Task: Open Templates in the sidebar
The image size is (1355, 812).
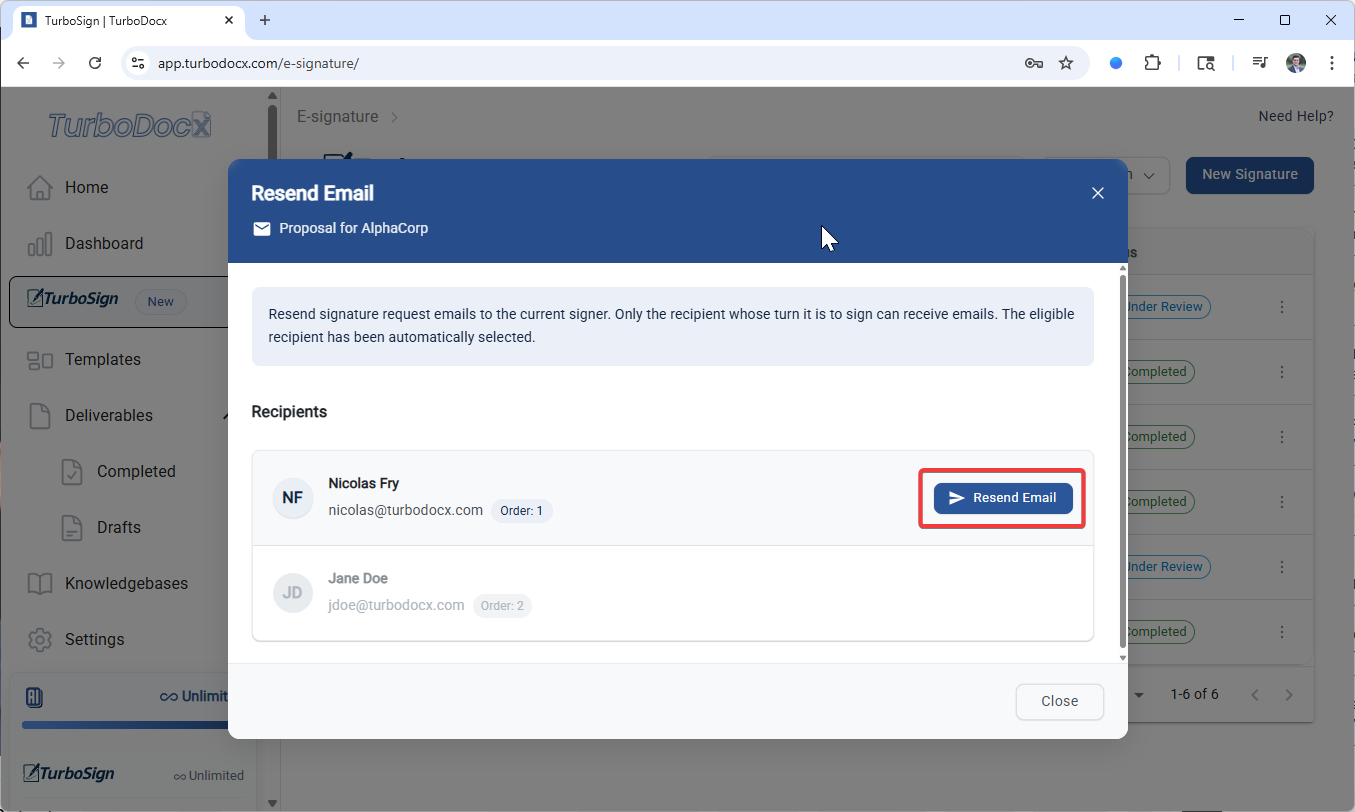Action: (x=103, y=359)
